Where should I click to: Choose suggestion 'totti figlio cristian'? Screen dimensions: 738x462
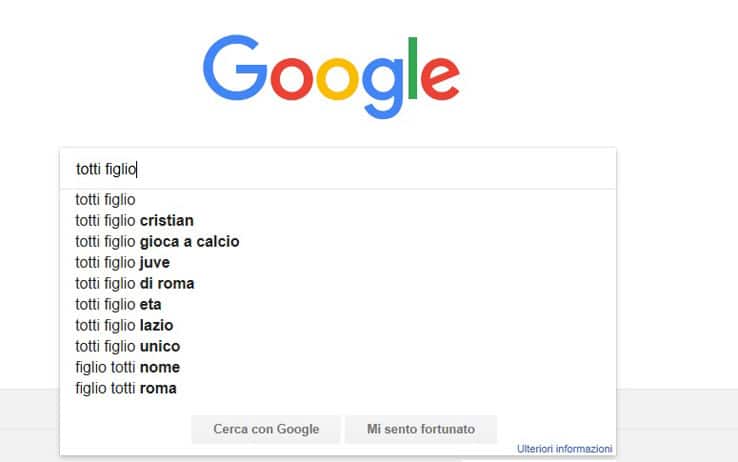click(x=338, y=221)
